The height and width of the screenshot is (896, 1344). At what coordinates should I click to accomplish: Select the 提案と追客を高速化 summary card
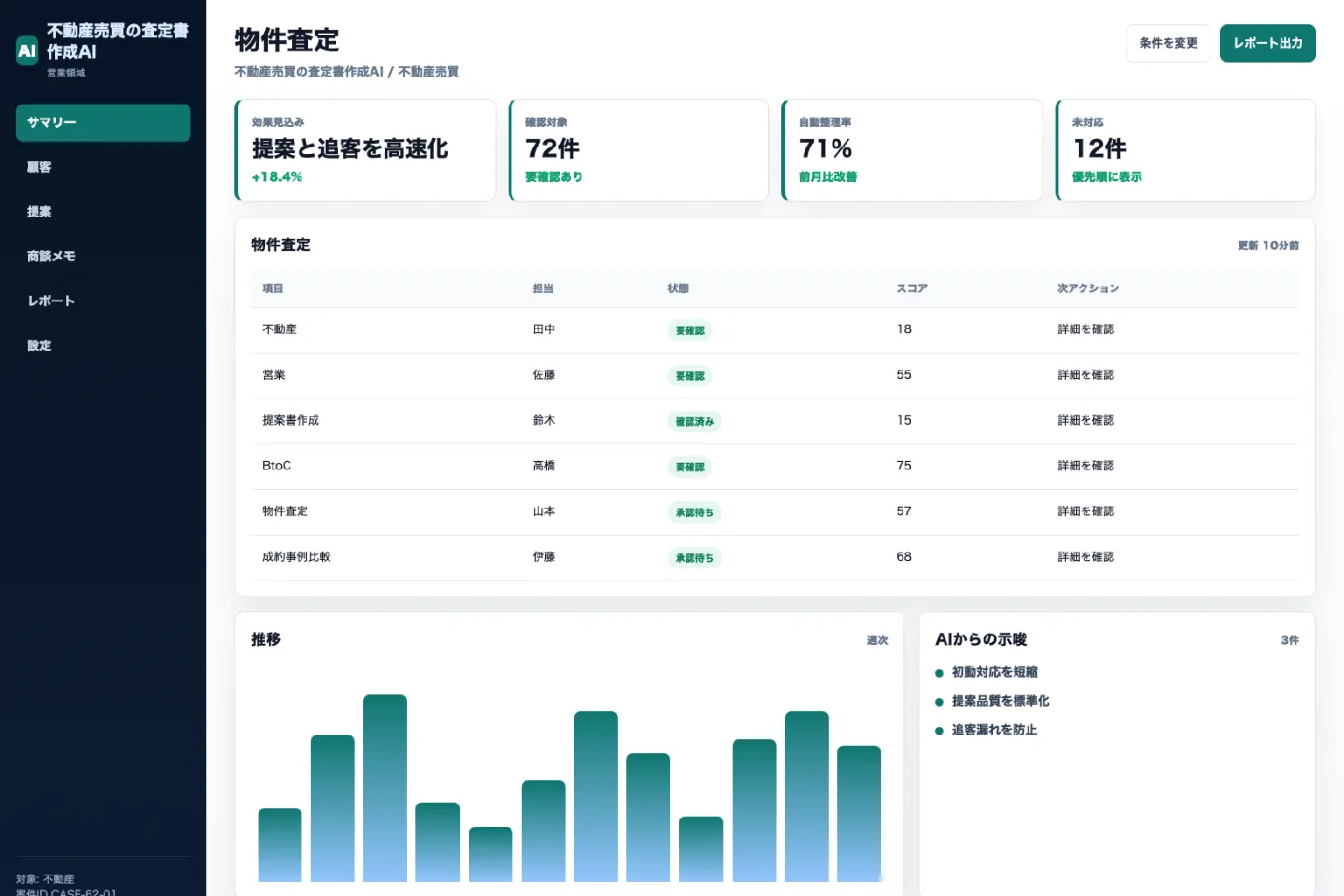click(365, 149)
